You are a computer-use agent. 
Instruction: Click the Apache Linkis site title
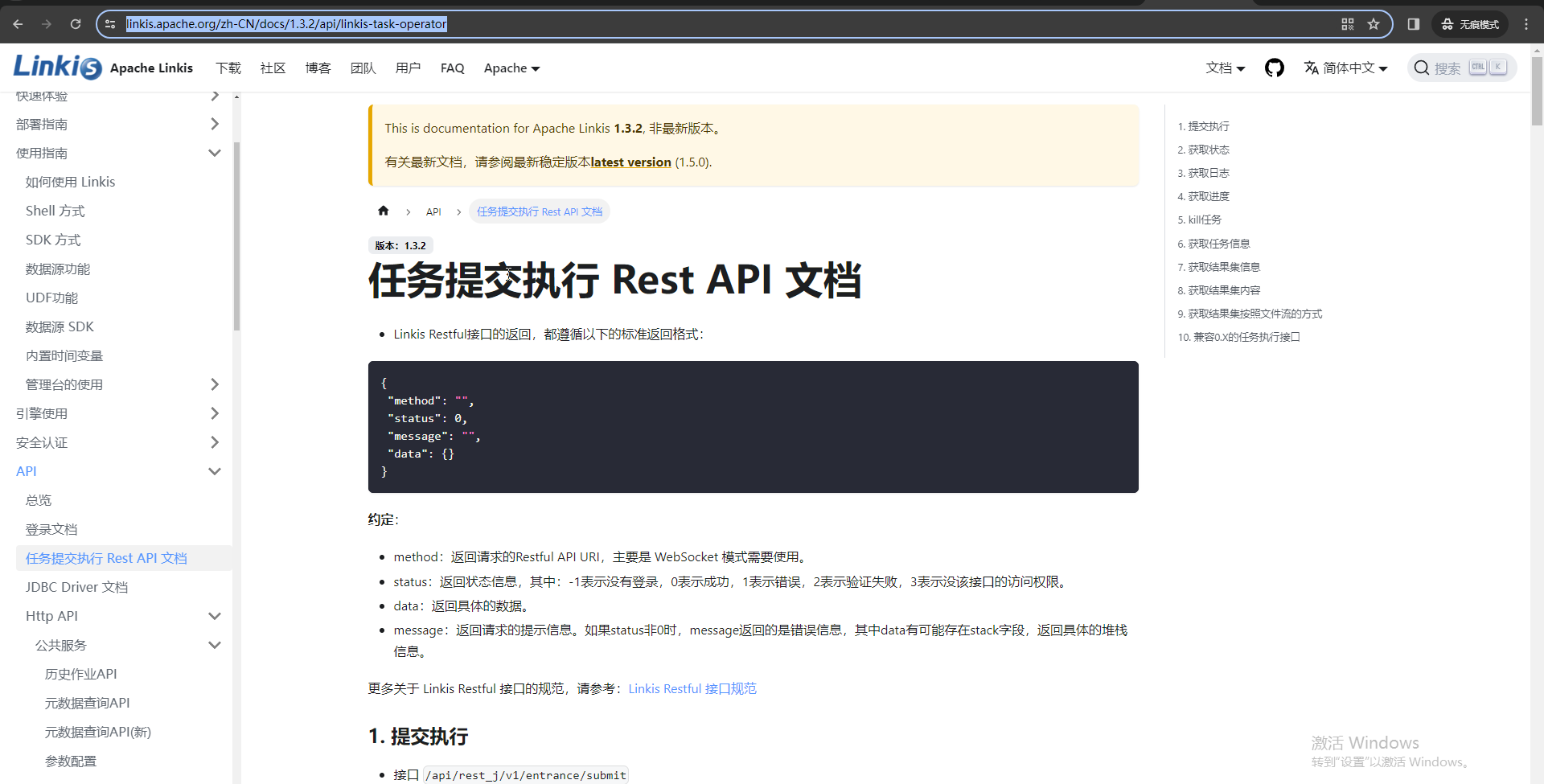point(151,68)
